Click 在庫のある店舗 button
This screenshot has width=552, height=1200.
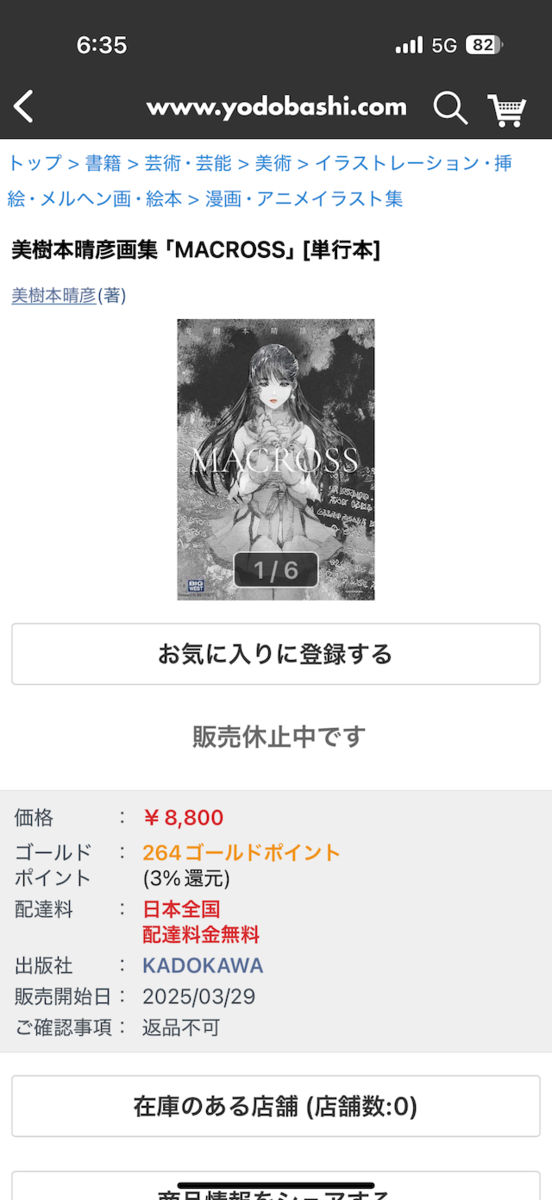coord(276,1106)
